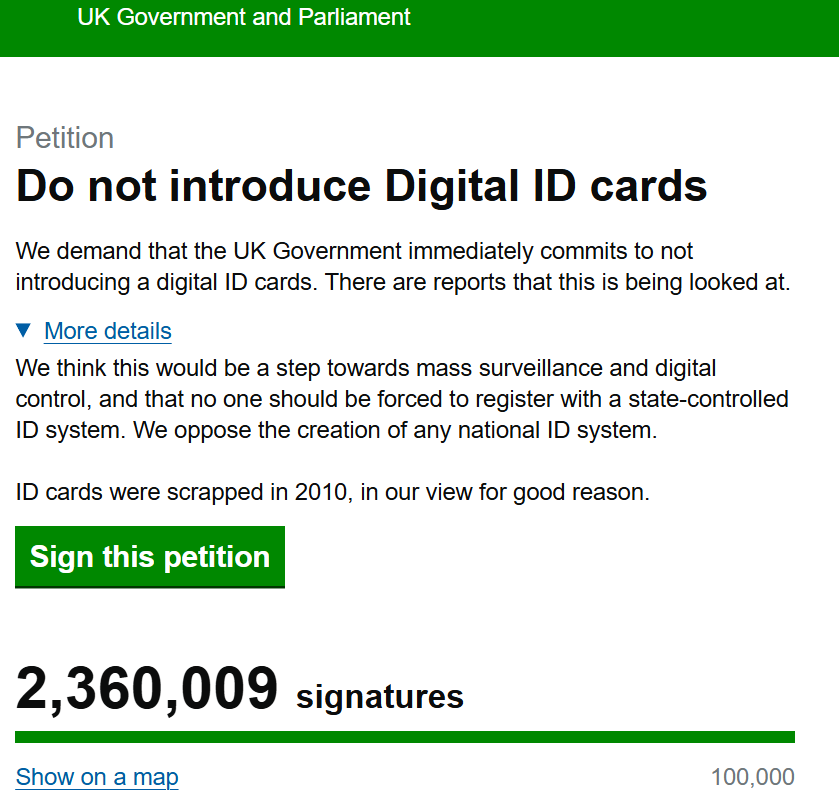Click the 100,000 threshold label
The height and width of the screenshot is (799, 839).
coord(752,777)
